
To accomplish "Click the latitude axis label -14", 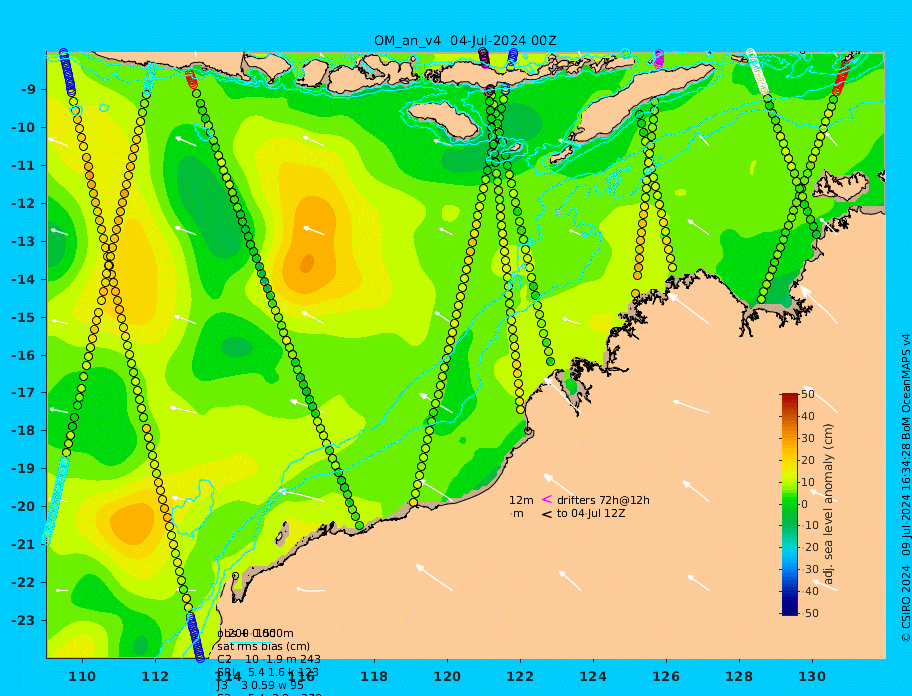I will click(x=24, y=280).
